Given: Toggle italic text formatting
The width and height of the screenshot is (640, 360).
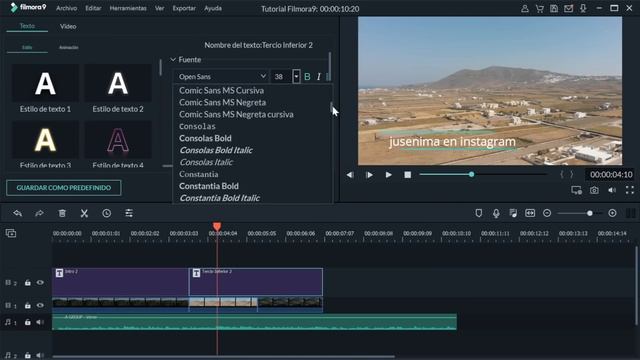Looking at the screenshot, I should tap(319, 76).
